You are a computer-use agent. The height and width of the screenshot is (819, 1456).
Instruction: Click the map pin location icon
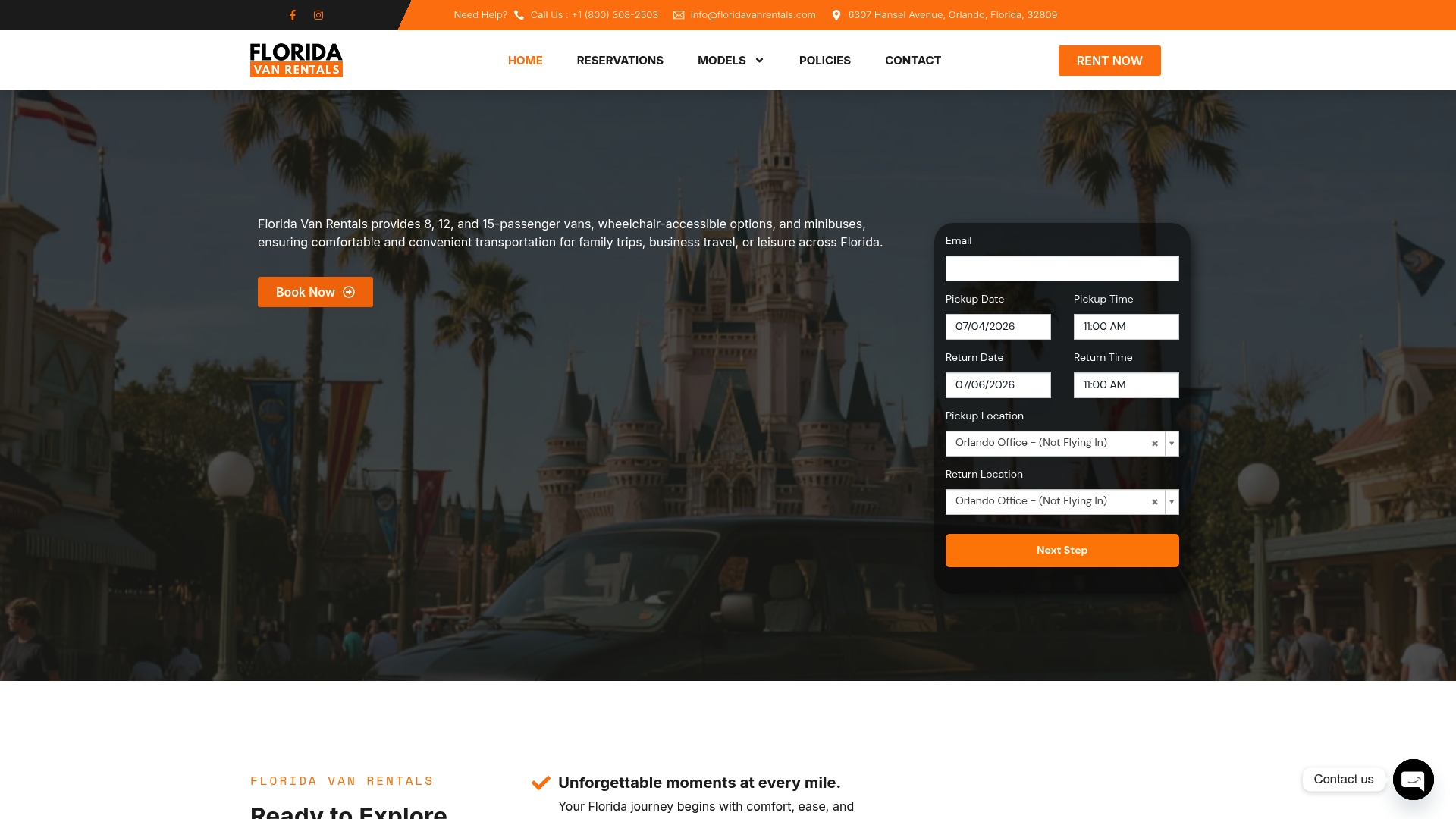point(836,15)
